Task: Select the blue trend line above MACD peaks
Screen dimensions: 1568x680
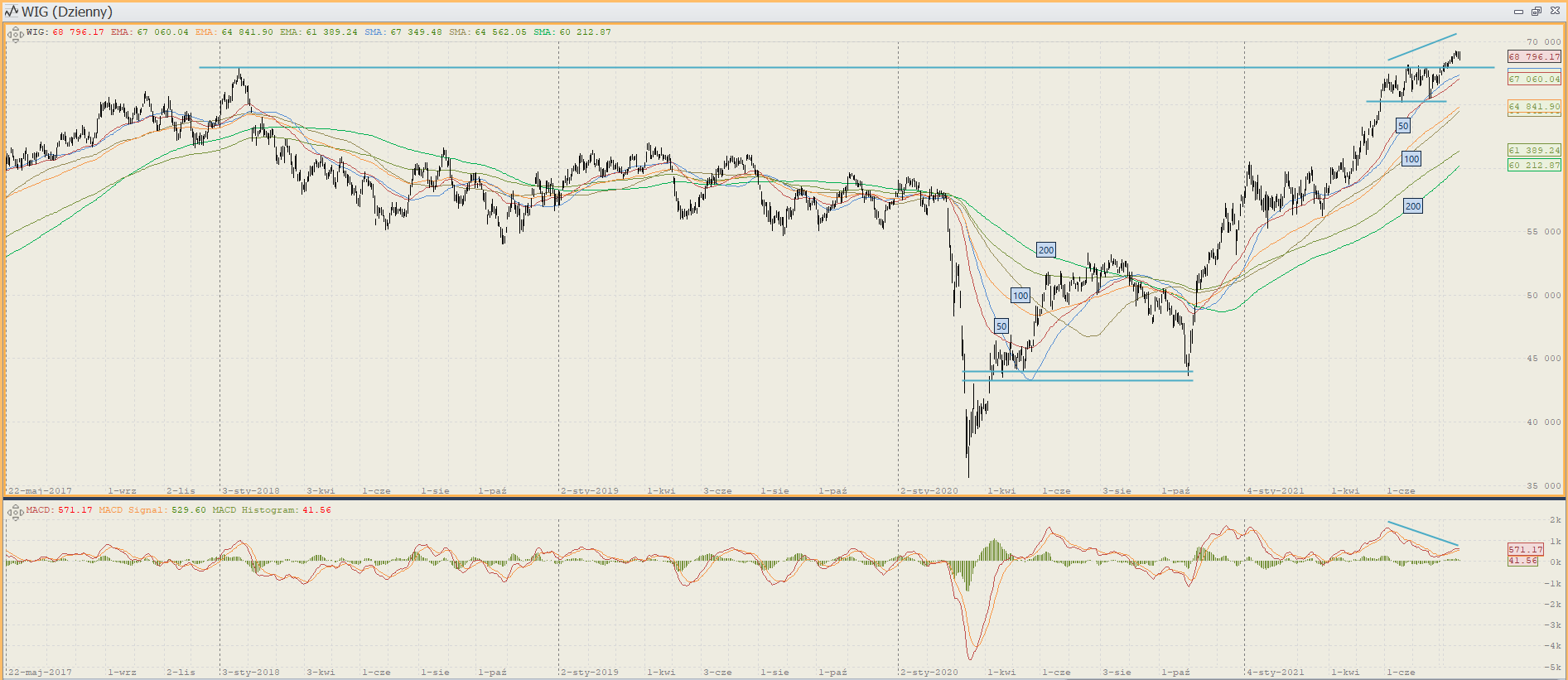Action: [x=1423, y=534]
